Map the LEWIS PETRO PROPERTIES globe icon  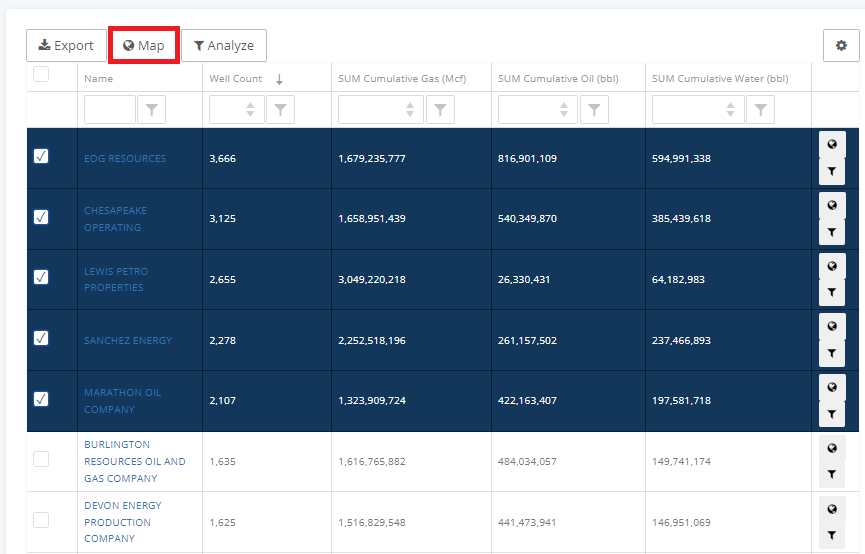tap(832, 266)
